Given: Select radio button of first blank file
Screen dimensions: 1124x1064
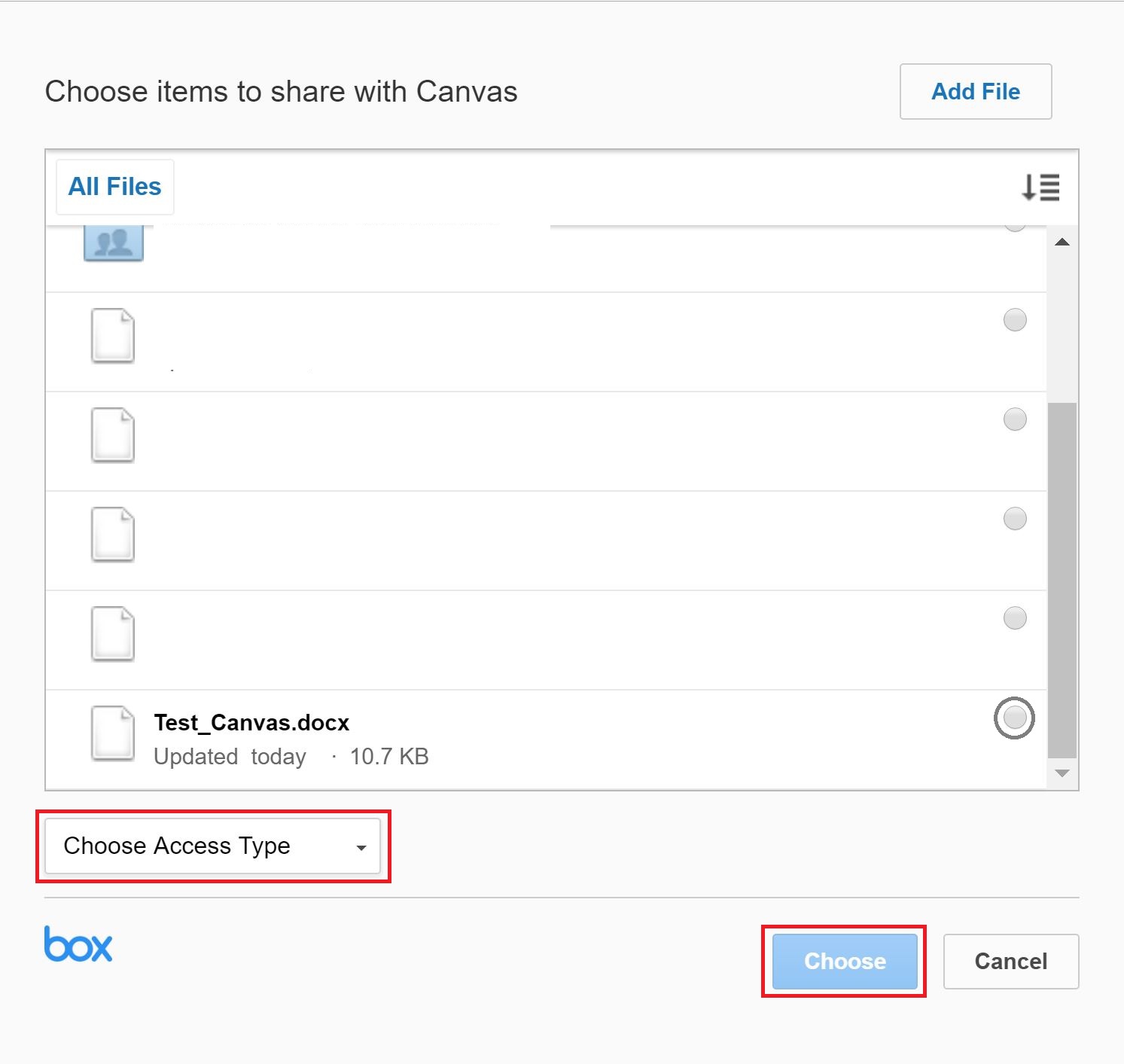Looking at the screenshot, I should (x=1015, y=320).
